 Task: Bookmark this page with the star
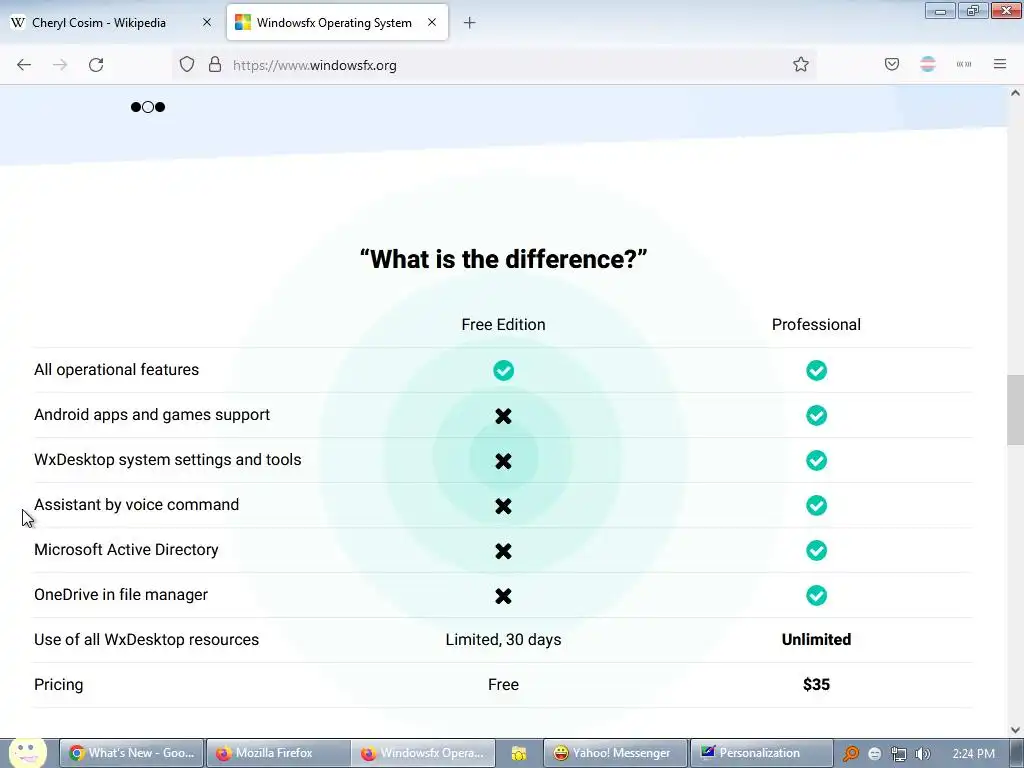click(801, 65)
